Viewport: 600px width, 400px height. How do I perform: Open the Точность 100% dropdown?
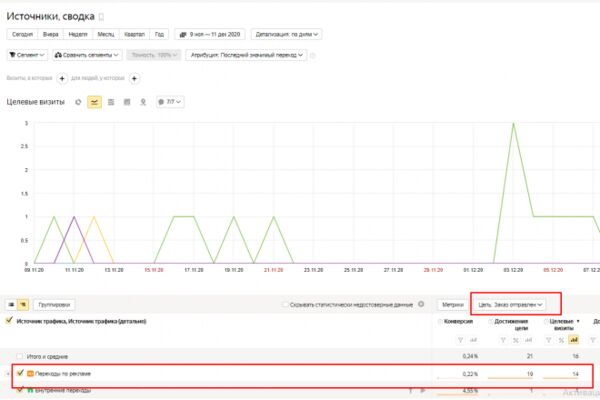153,55
